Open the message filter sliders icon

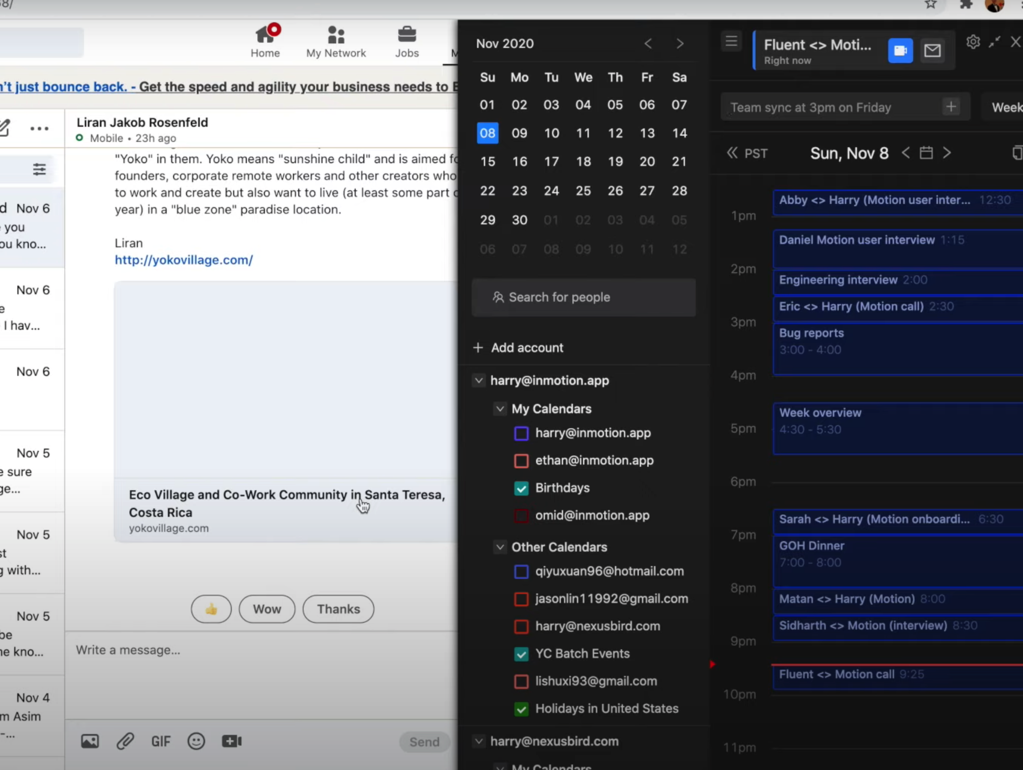(x=39, y=170)
